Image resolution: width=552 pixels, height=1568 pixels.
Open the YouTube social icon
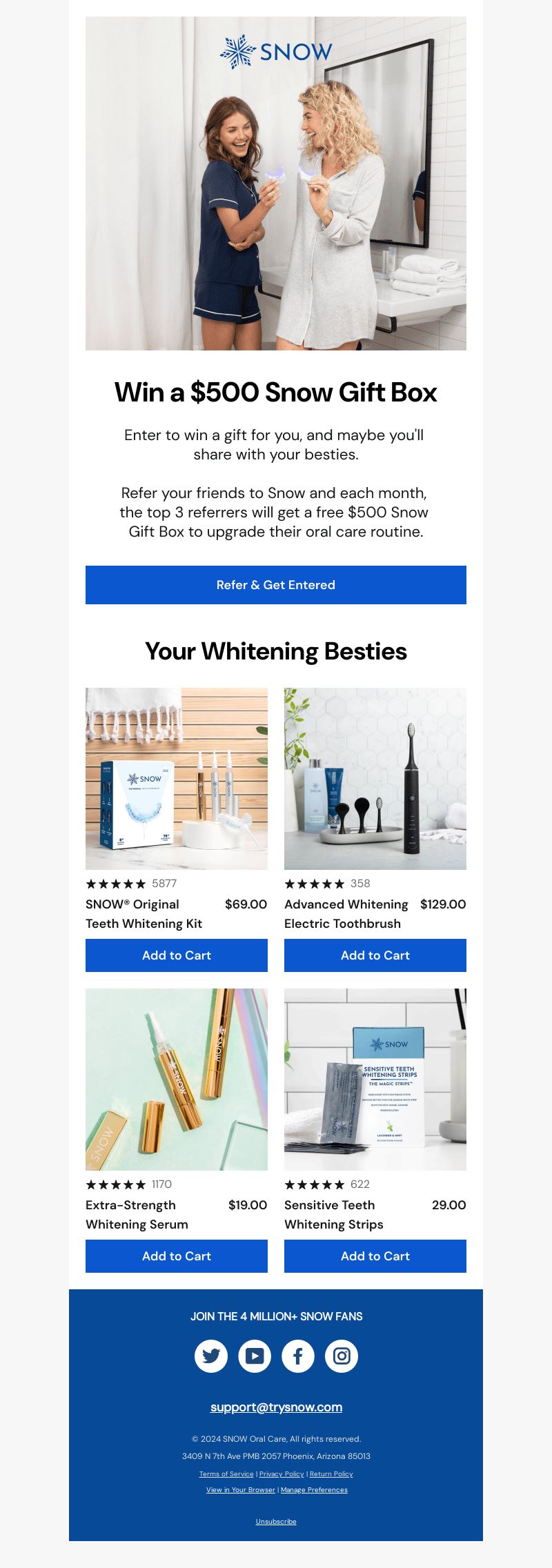click(255, 1356)
